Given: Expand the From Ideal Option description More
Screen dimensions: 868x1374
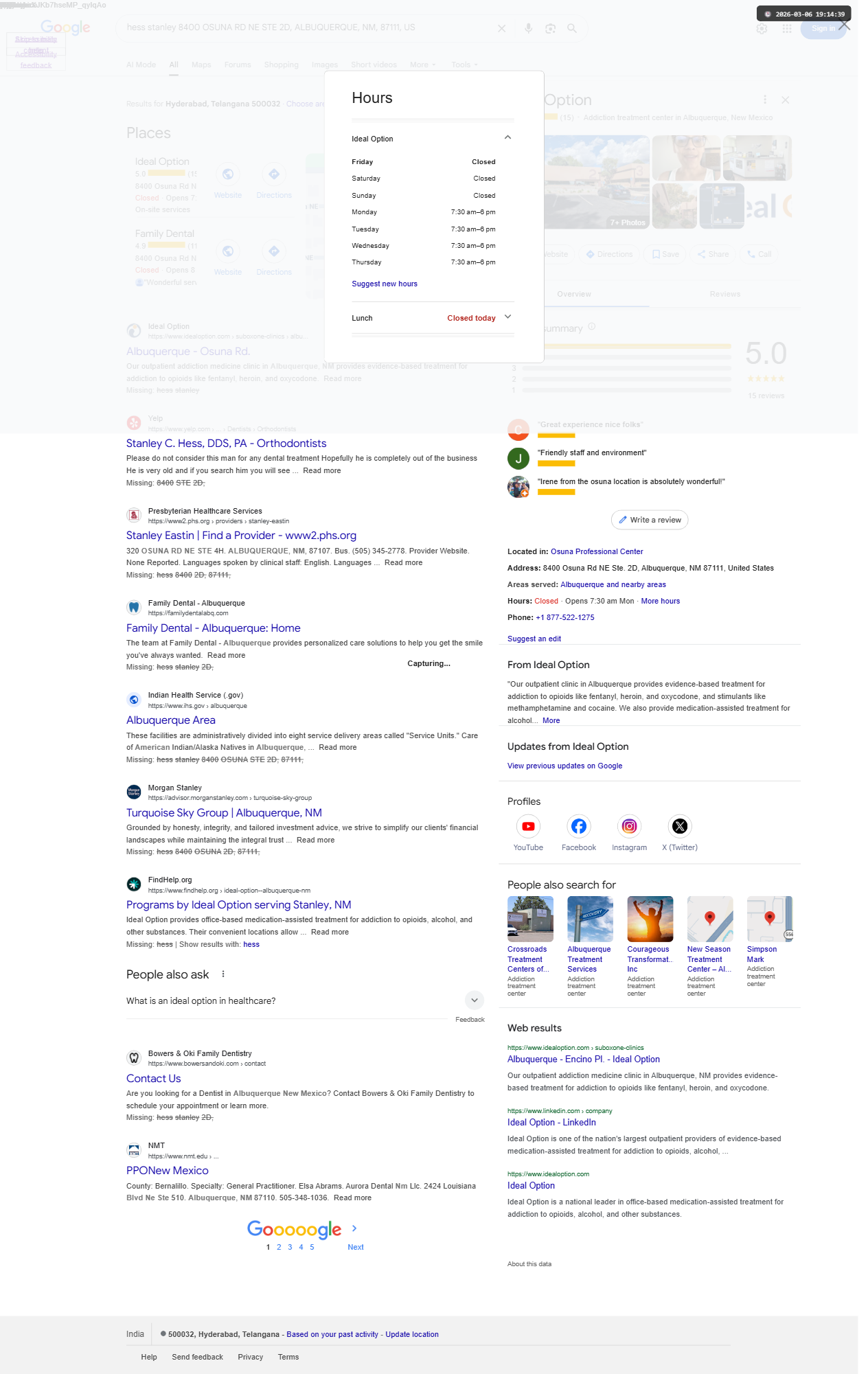Looking at the screenshot, I should coord(551,720).
